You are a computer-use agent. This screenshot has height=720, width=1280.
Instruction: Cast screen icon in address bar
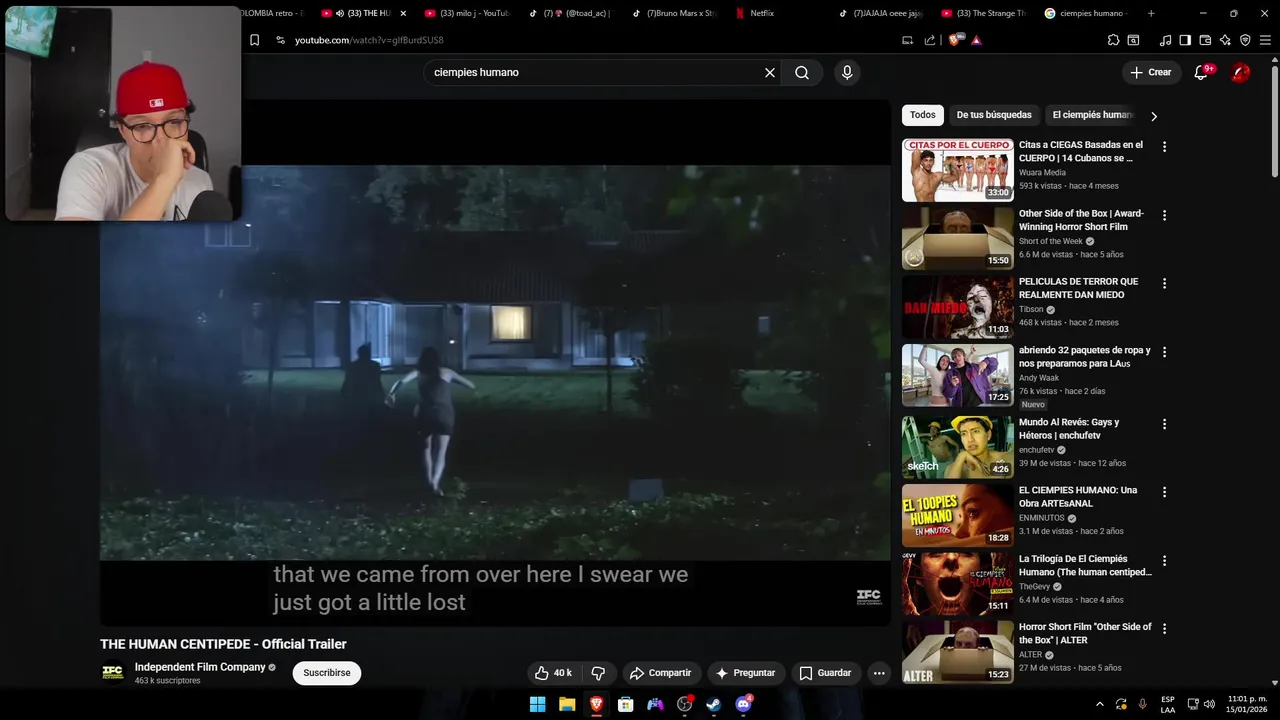point(907,40)
